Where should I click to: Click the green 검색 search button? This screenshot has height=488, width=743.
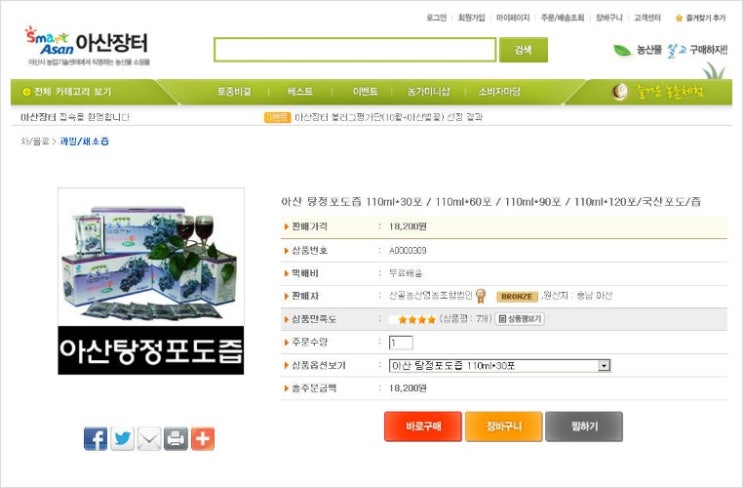click(523, 50)
